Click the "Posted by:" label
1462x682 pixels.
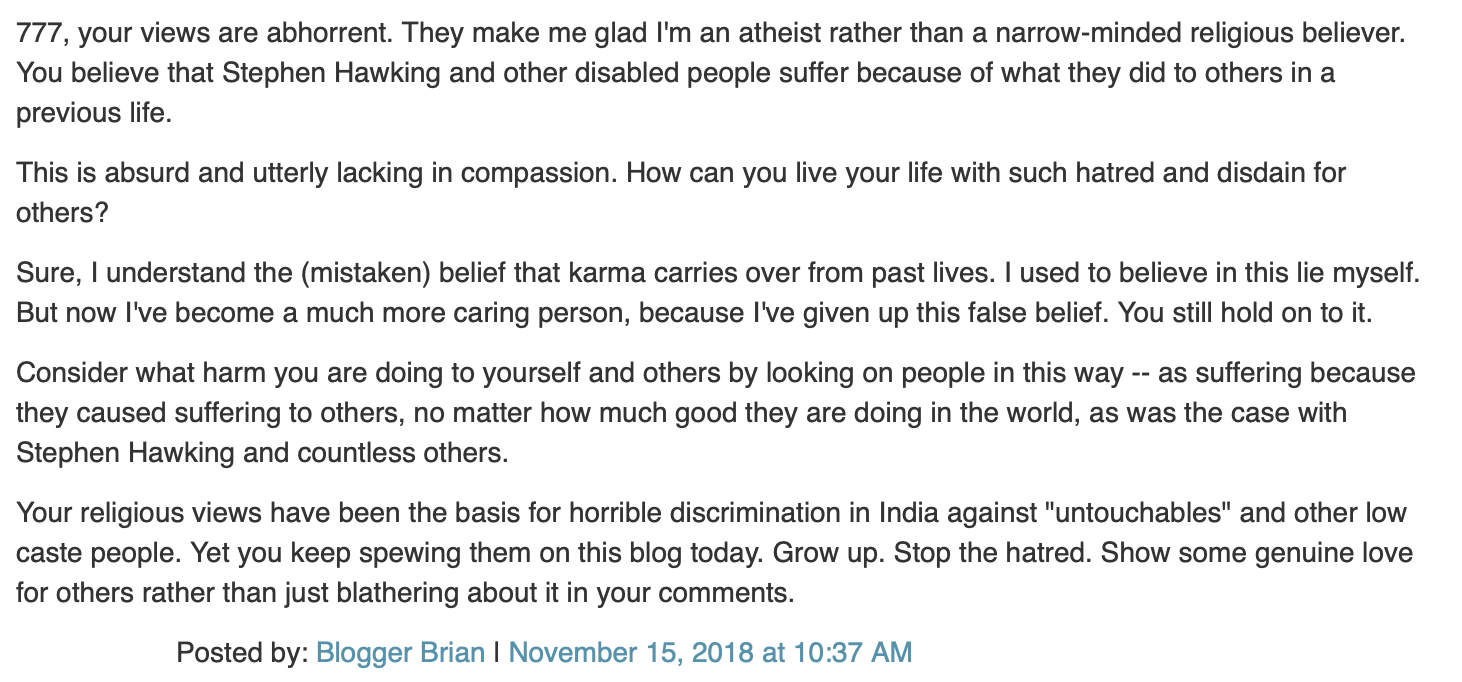click(242, 653)
